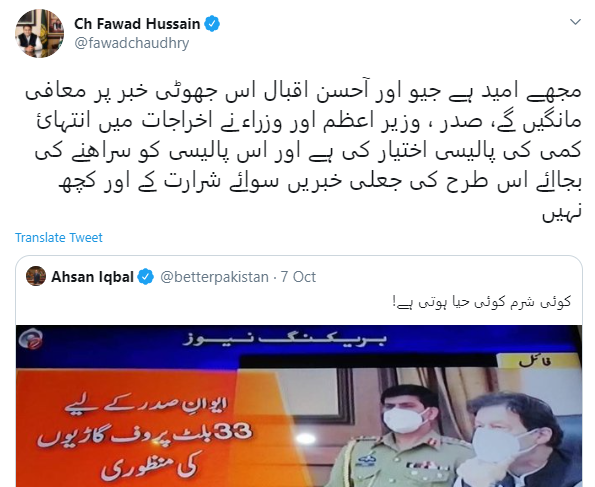Image resolution: width=595 pixels, height=487 pixels.
Task: Open Ahsan Iqbal's small avatar
Action: [x=36, y=276]
